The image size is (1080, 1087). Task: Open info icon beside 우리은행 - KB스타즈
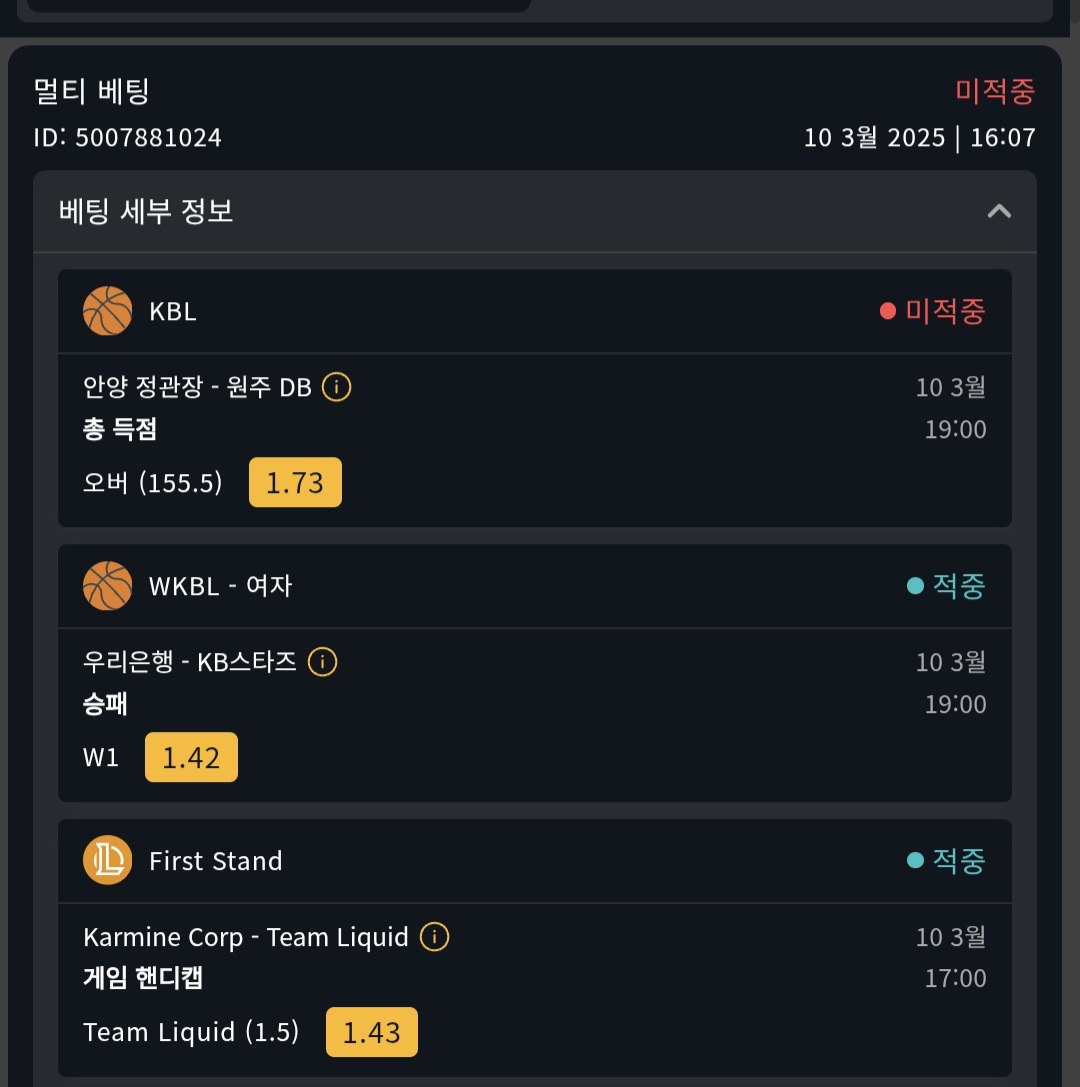pyautogui.click(x=322, y=662)
